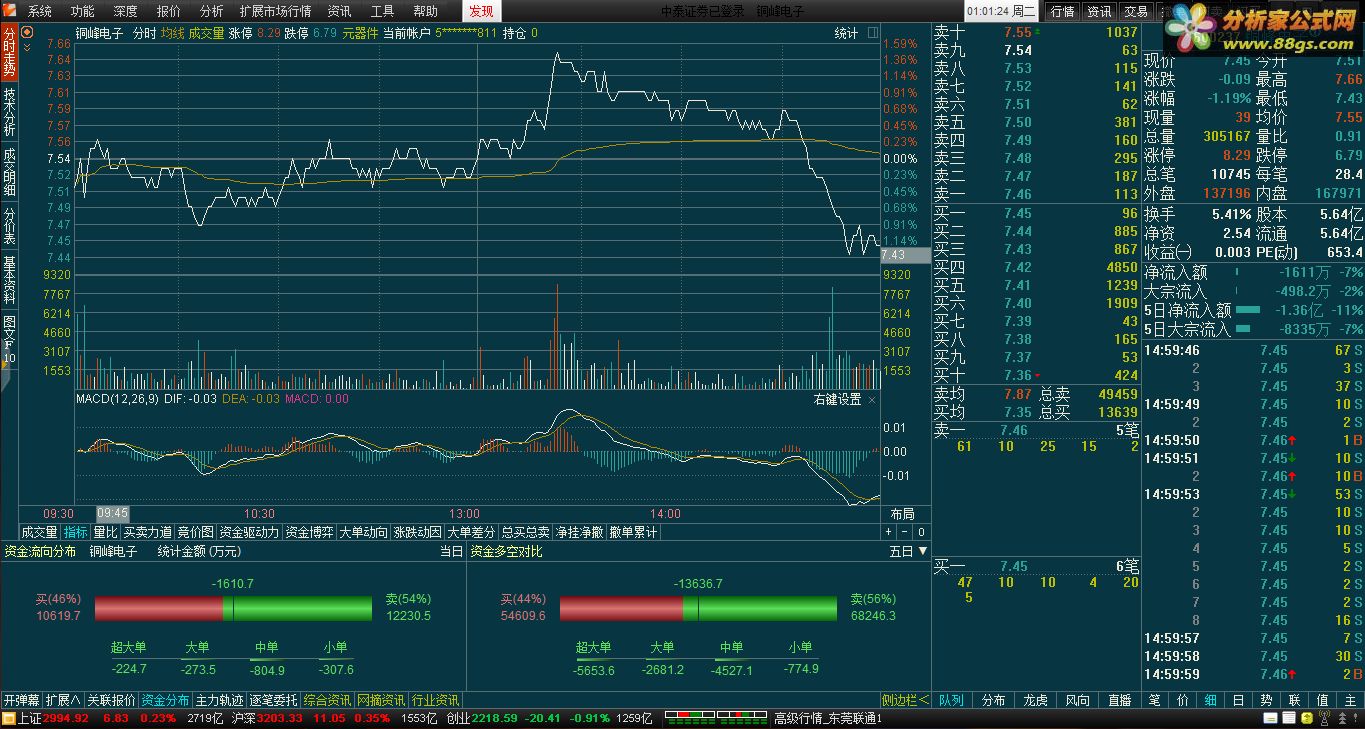Viewport: 1365px width, 729px height.
Task: Select the 队列 tab under order book
Action: 951,700
